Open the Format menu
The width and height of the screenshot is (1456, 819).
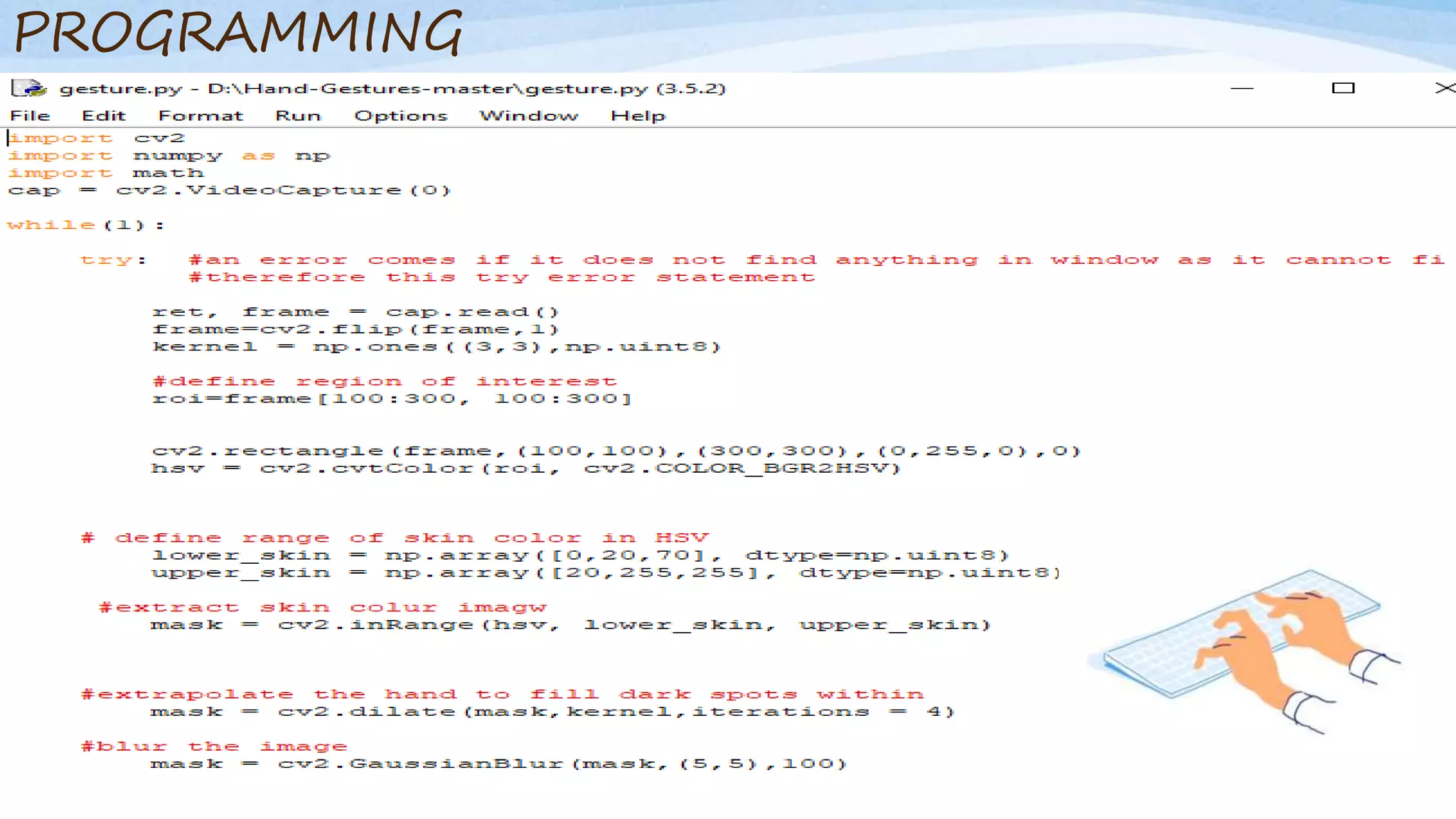point(200,115)
